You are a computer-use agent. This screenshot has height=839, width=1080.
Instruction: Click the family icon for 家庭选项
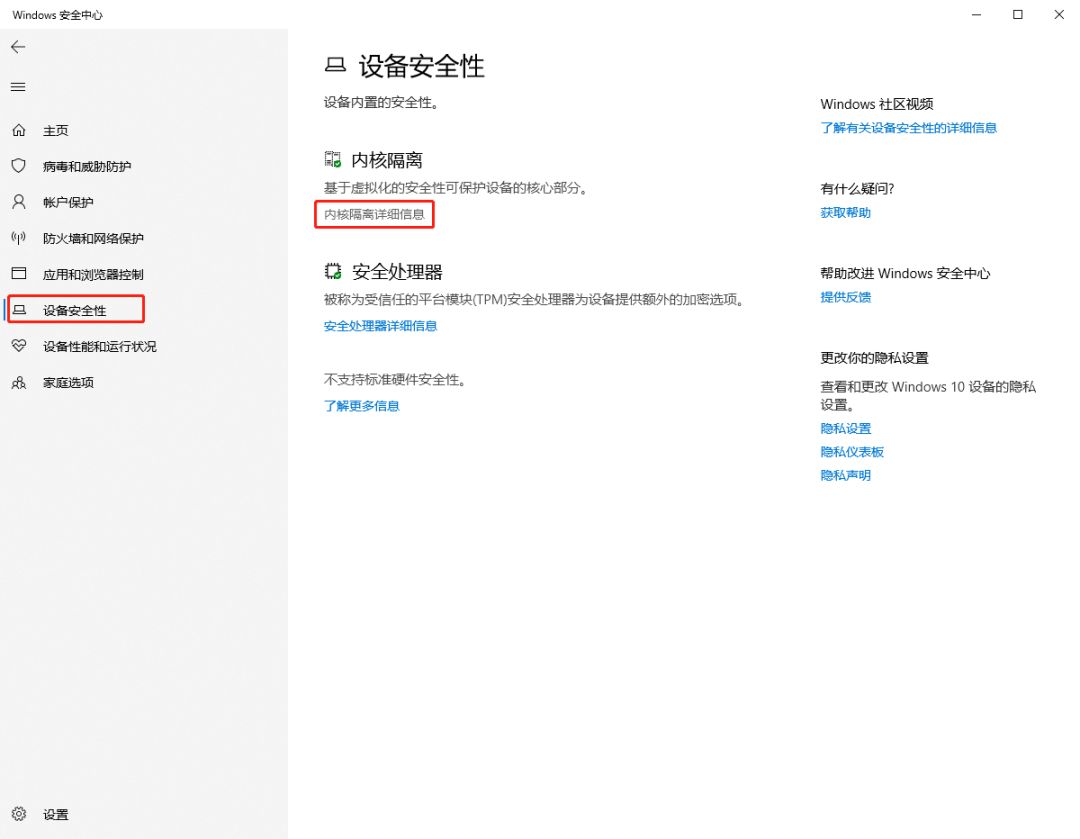[19, 382]
